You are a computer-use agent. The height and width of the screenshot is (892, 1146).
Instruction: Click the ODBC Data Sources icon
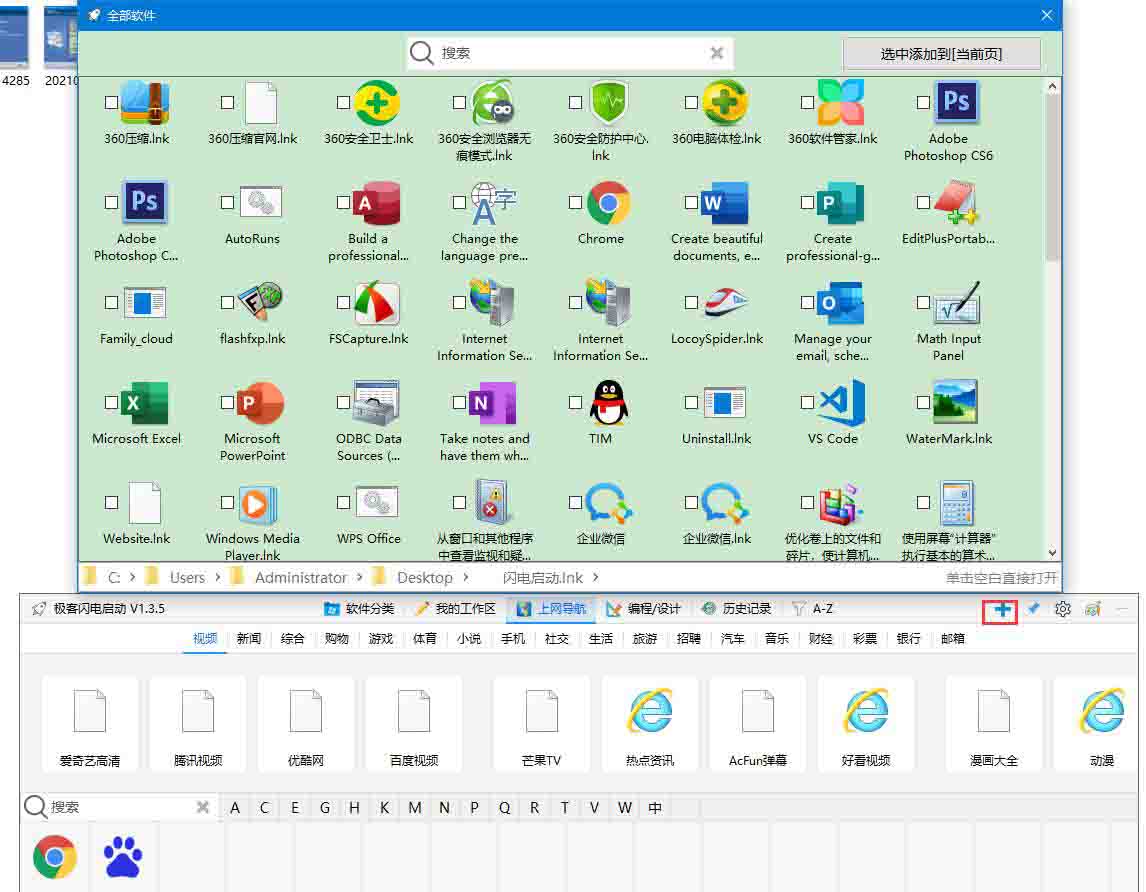tap(376, 402)
